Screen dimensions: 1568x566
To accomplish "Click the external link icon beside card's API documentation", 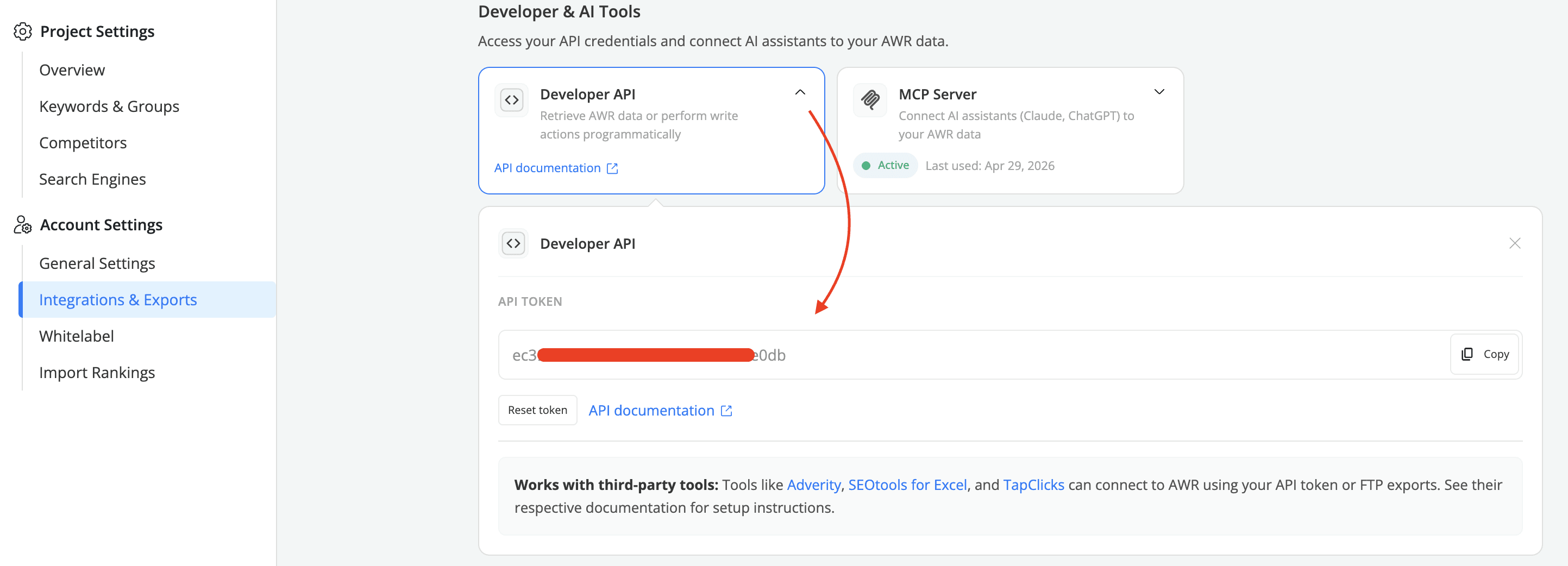I will point(612,168).
